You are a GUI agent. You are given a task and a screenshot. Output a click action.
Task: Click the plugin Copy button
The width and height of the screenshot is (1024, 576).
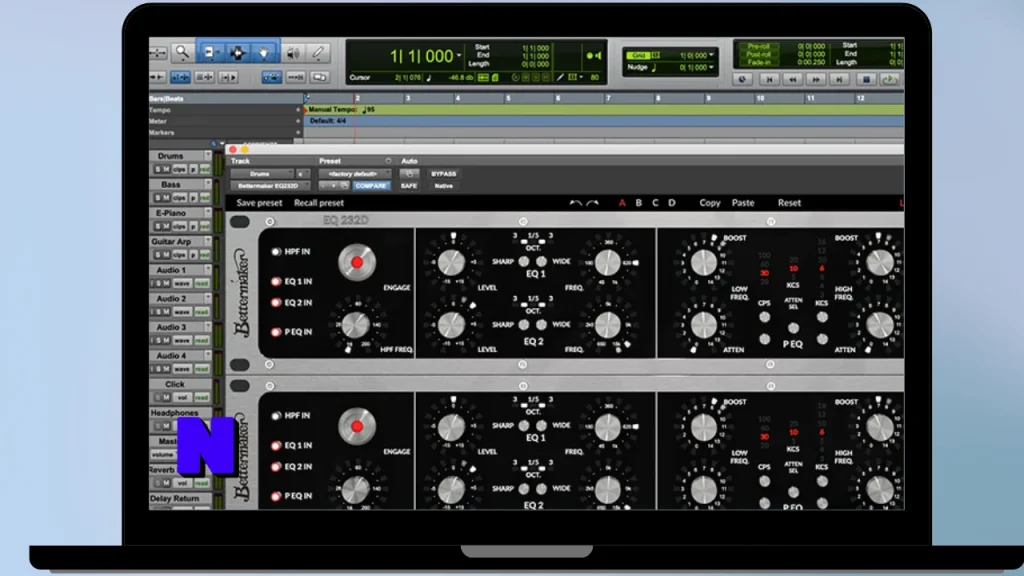click(x=710, y=203)
